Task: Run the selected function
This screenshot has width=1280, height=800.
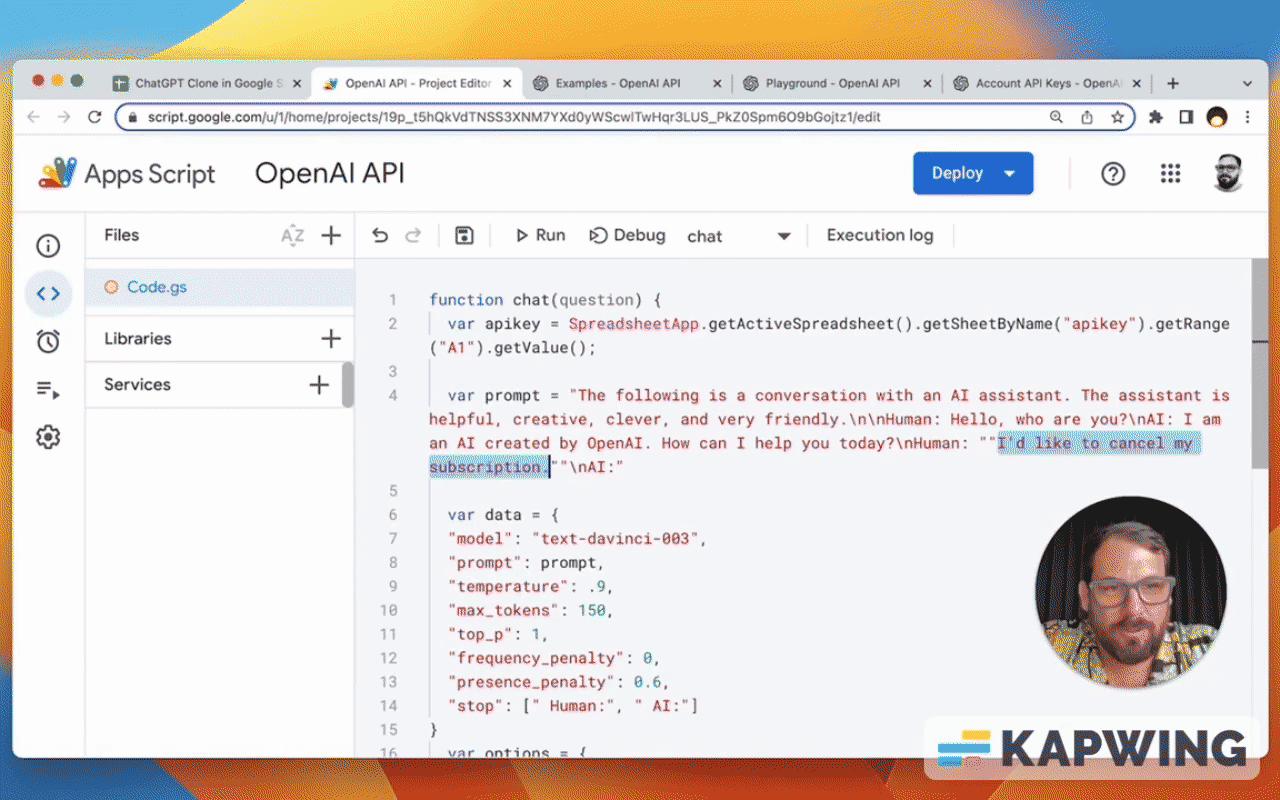Action: coord(540,236)
